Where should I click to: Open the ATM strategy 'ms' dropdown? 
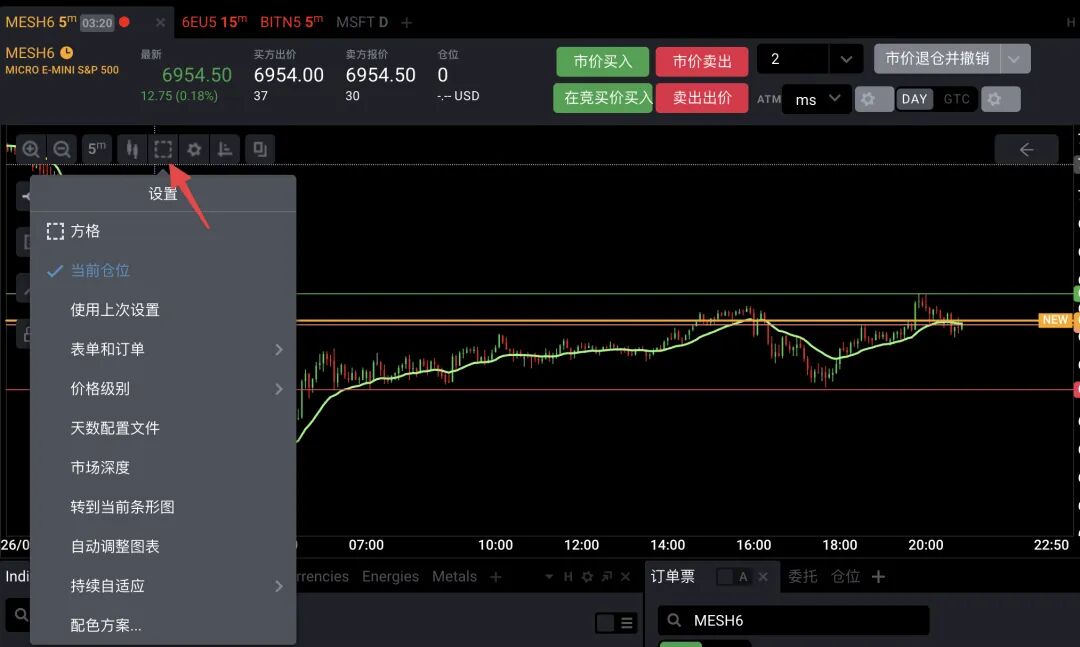pyautogui.click(x=816, y=99)
